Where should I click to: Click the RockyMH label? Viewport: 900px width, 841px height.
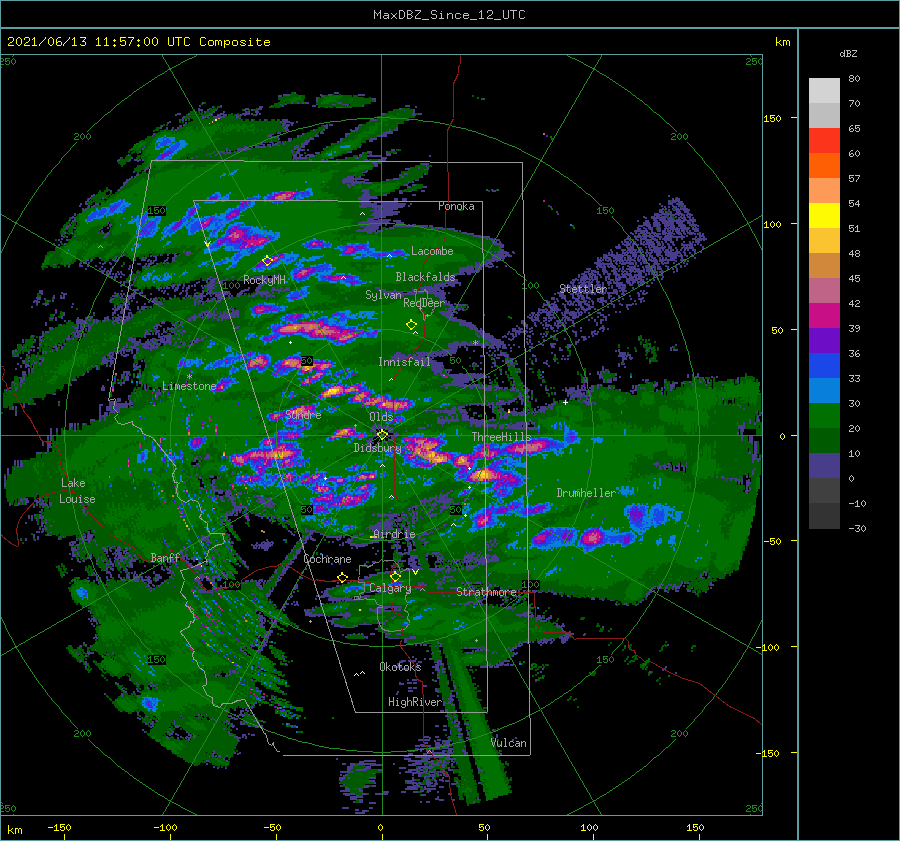coord(264,280)
